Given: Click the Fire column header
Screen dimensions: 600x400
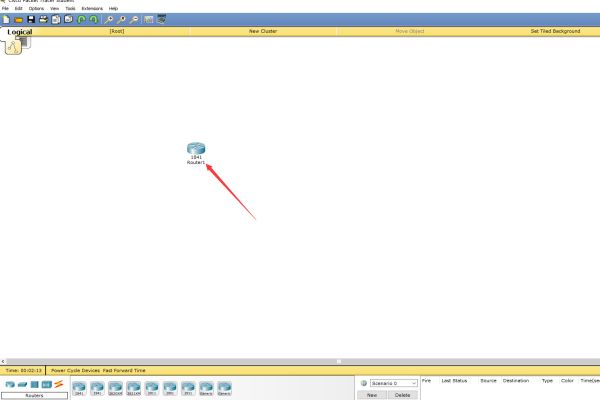Looking at the screenshot, I should pyautogui.click(x=426, y=381).
